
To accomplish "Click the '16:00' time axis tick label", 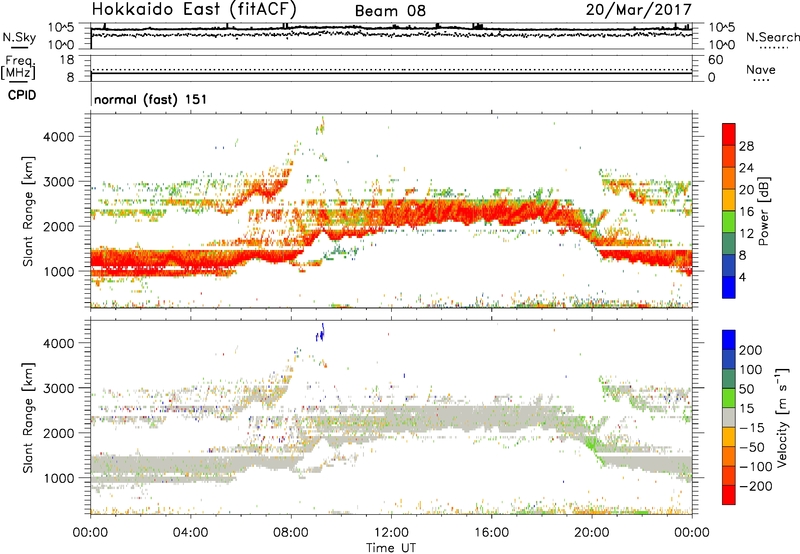I will (x=491, y=532).
